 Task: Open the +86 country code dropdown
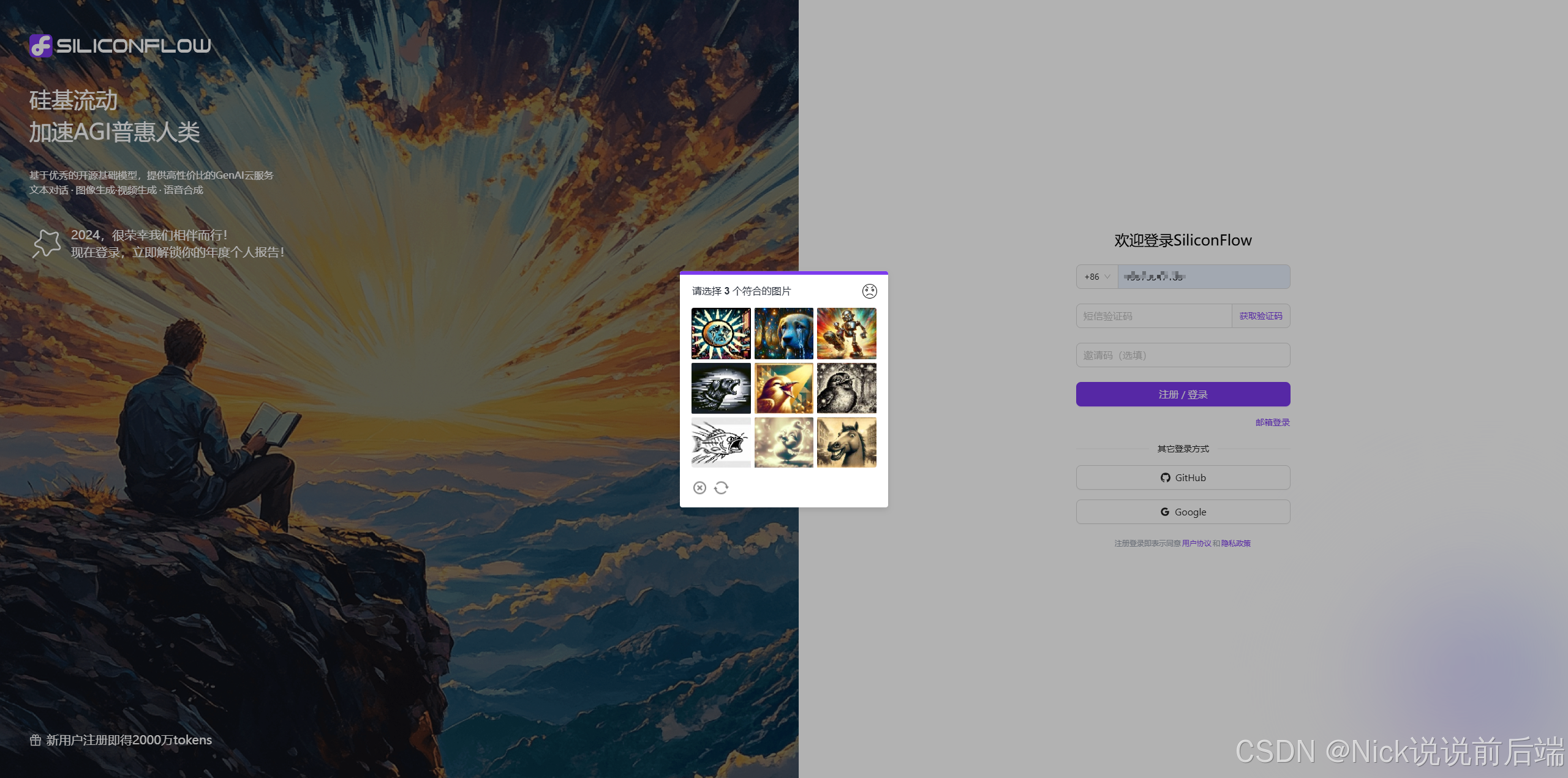[1097, 277]
